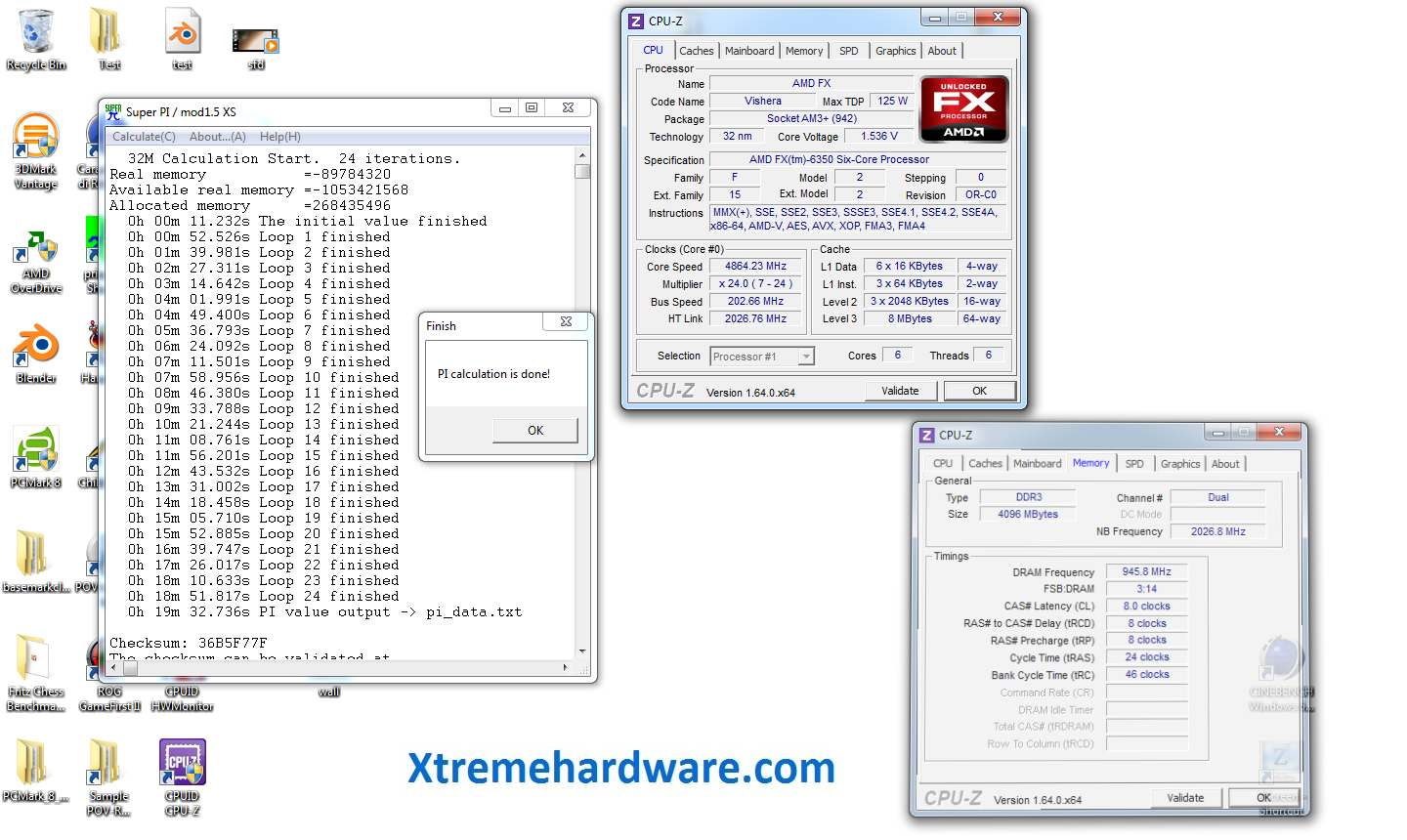Viewport: 1407px width, 840px height.
Task: Switch to Graphics tab in CPU-Z Memory window
Action: click(1180, 464)
